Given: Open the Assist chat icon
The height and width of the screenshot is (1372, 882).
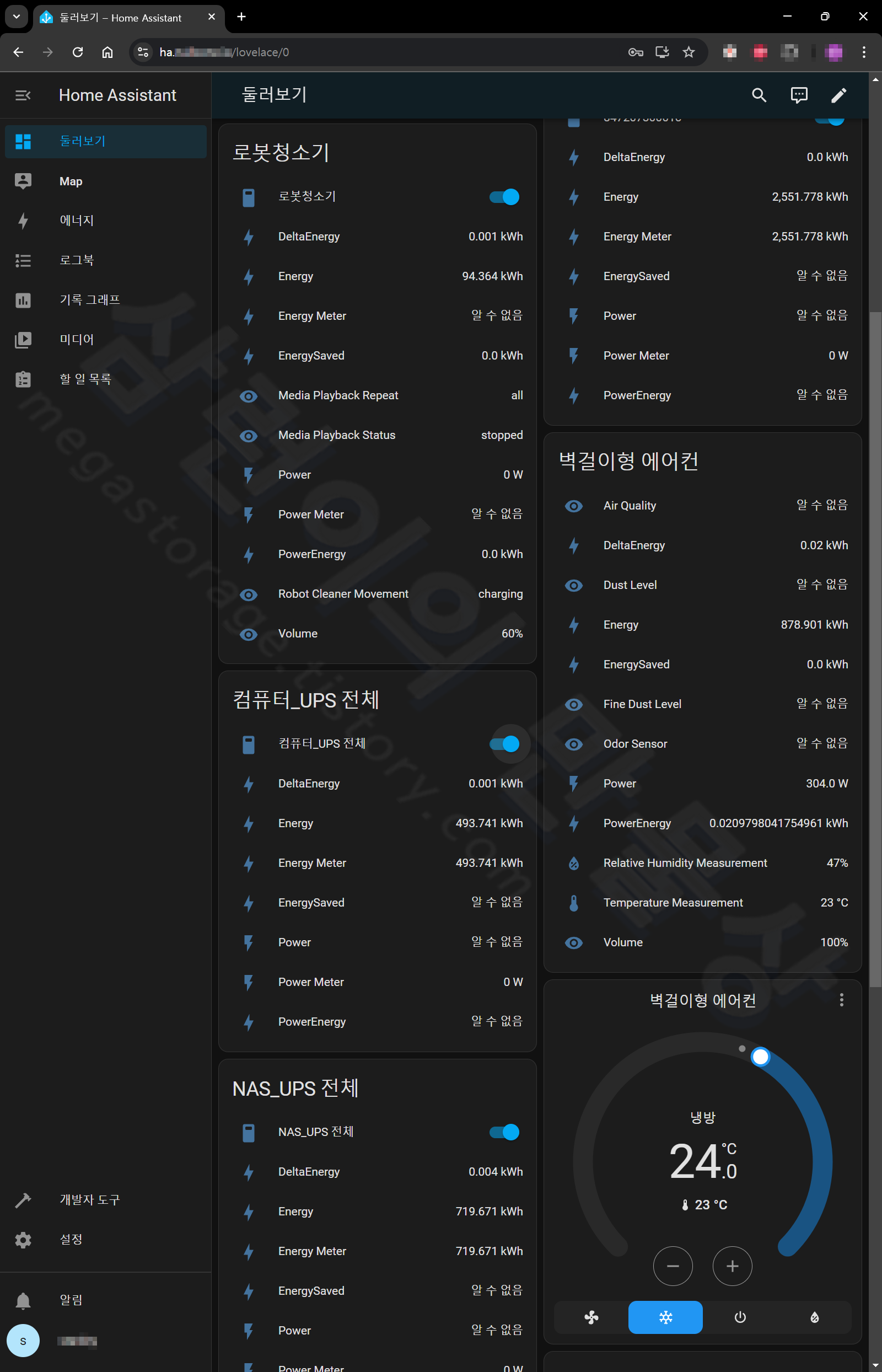Looking at the screenshot, I should (799, 95).
